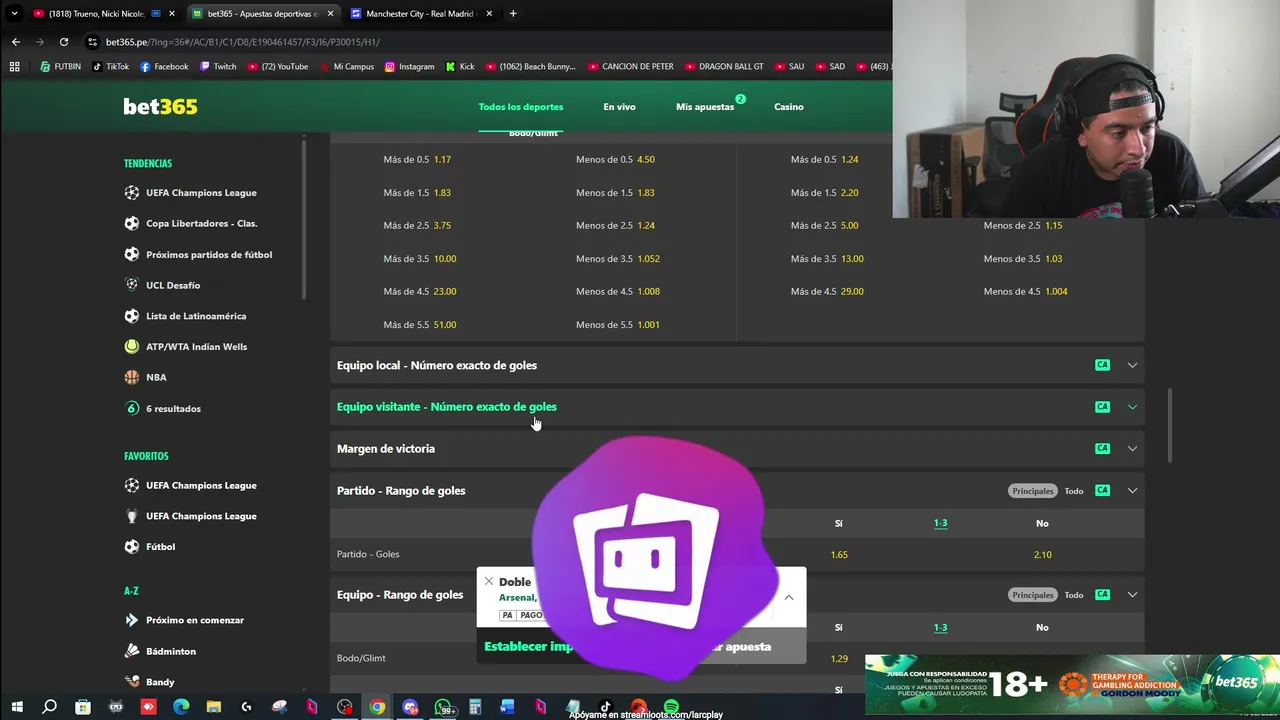Open Spotify from the taskbar
1280x720 pixels.
point(671,707)
